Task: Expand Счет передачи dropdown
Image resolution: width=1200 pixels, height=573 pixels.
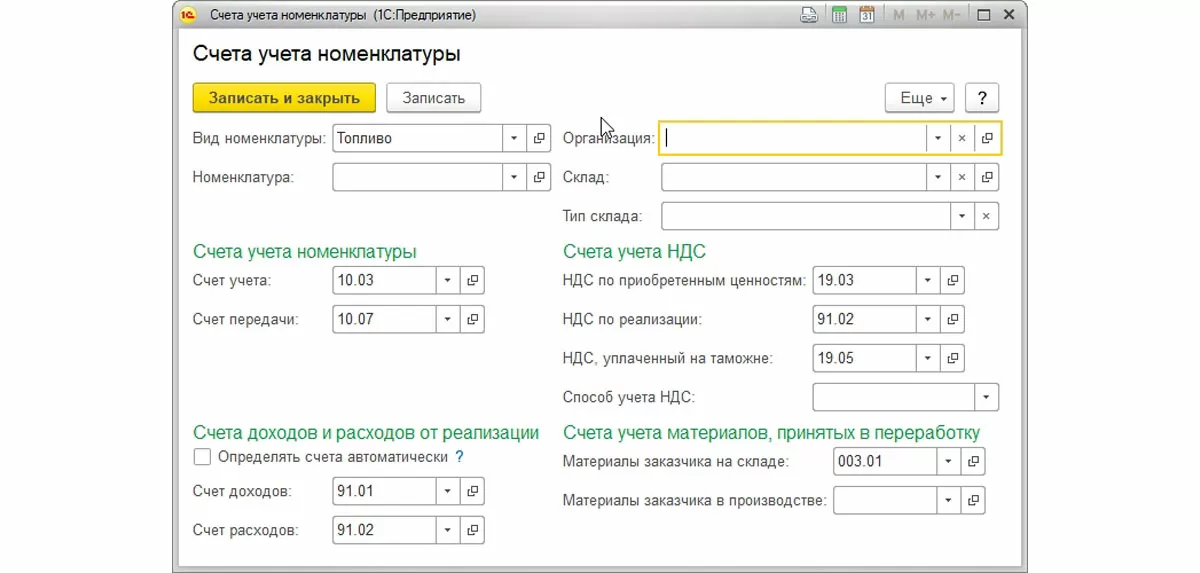Action: tap(448, 320)
